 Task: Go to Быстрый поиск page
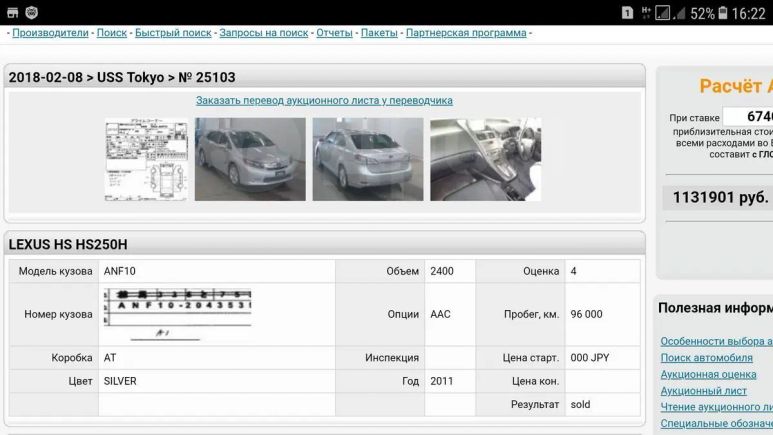tap(173, 33)
